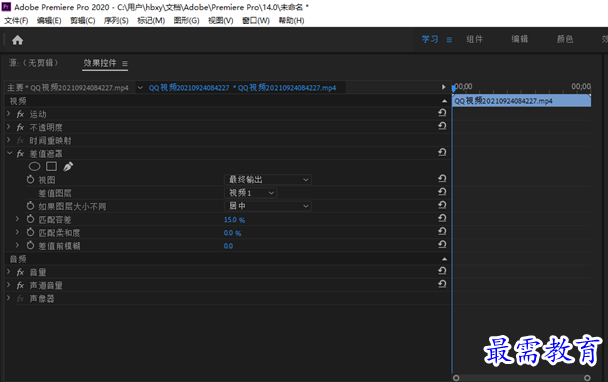Open the 视图(V) menu
The image size is (608, 382).
(x=221, y=21)
